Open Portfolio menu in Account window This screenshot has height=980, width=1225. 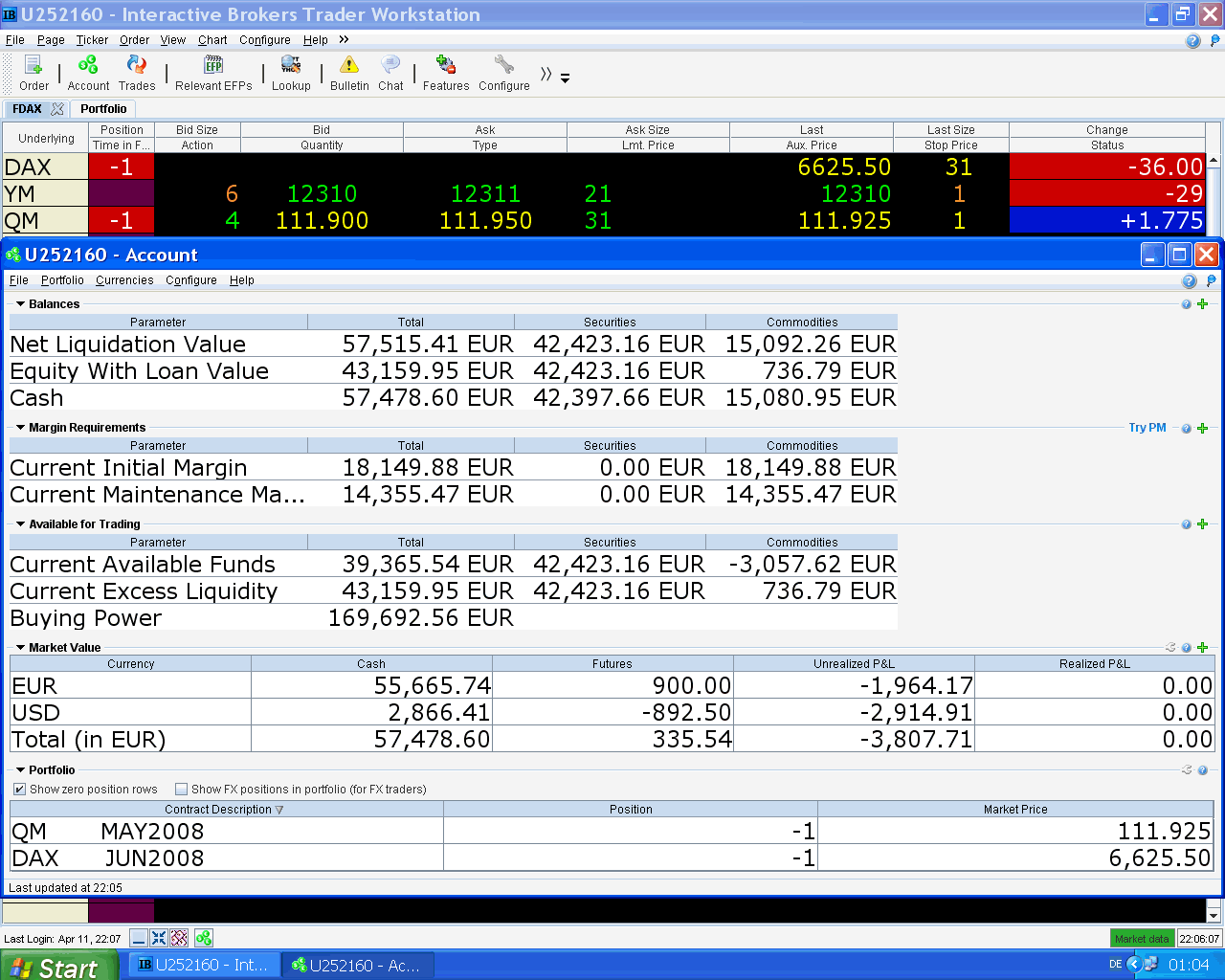pyautogui.click(x=62, y=280)
